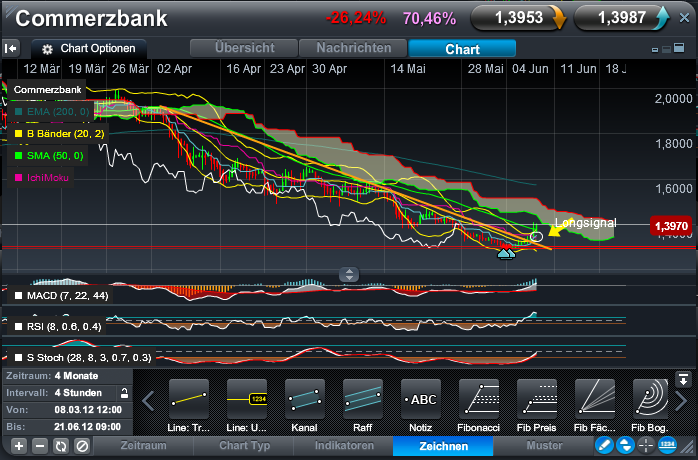Screen dimensions: 698x460
Task: Select the Fib Preis tool
Action: pyautogui.click(x=536, y=399)
